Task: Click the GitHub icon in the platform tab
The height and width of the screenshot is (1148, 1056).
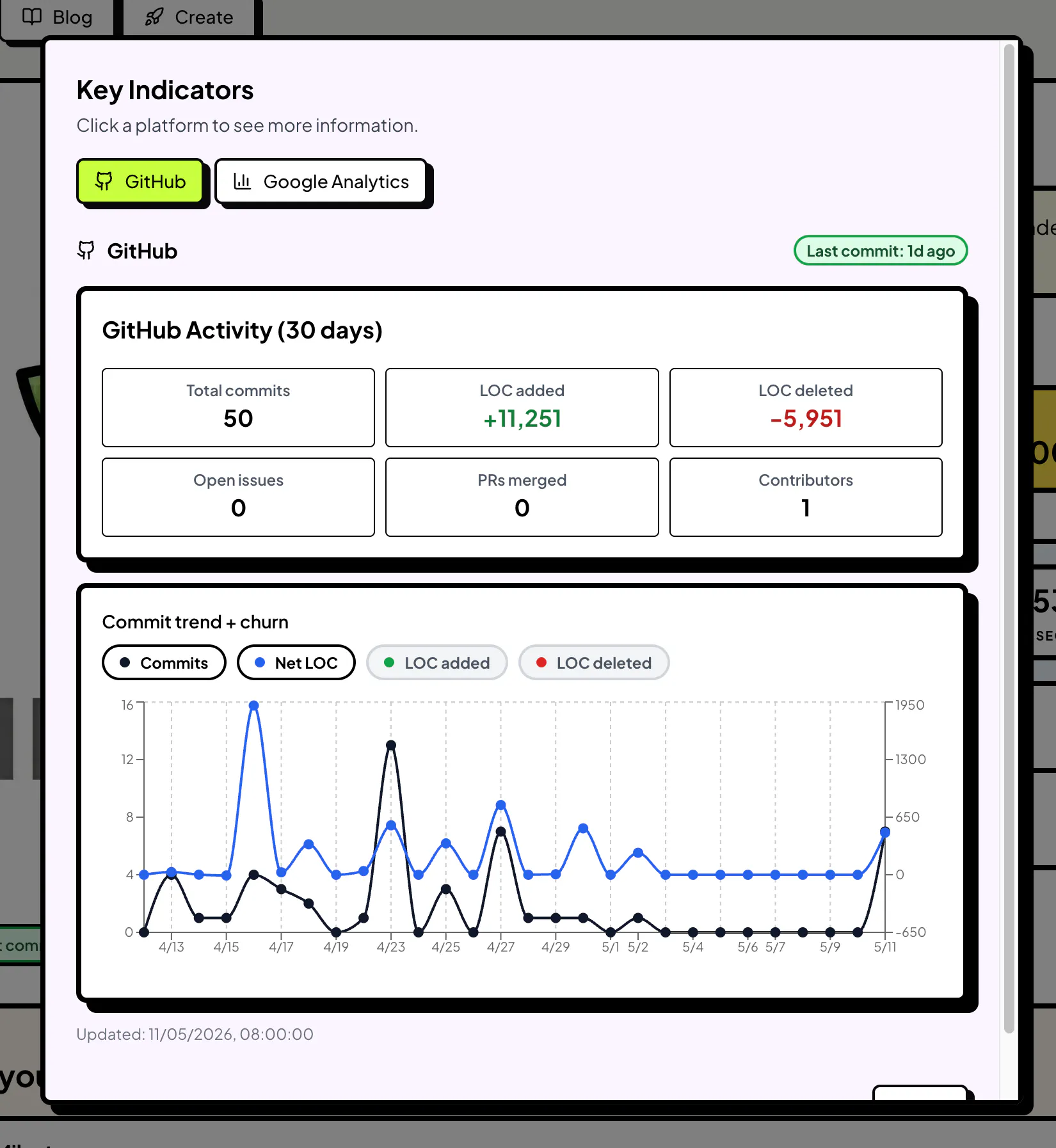Action: (104, 182)
